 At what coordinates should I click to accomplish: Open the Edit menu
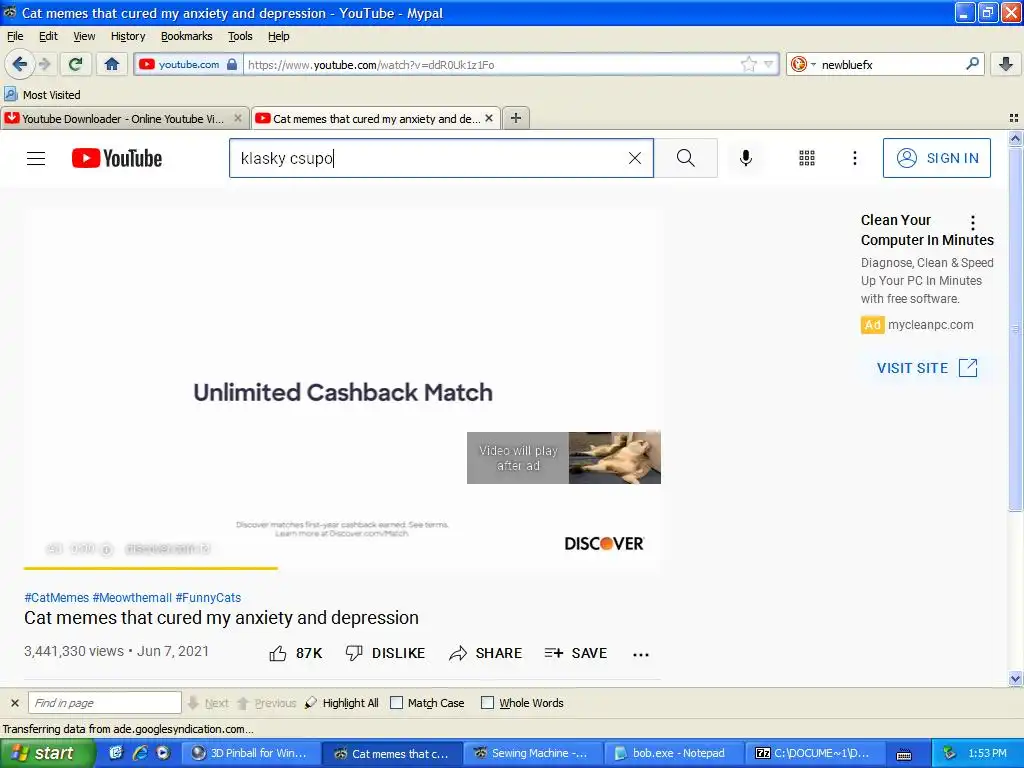point(48,36)
